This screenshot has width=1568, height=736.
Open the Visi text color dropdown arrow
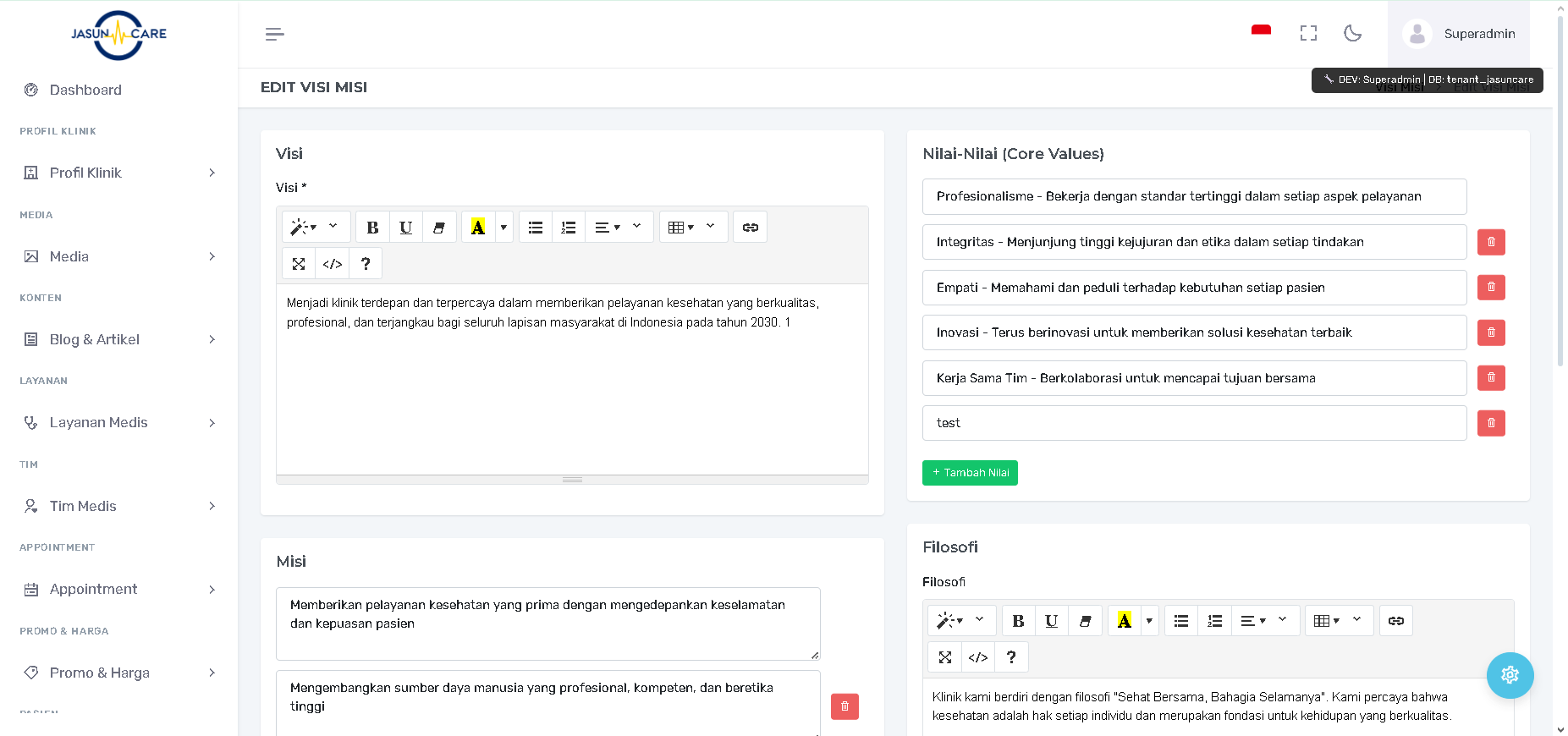pyautogui.click(x=503, y=228)
